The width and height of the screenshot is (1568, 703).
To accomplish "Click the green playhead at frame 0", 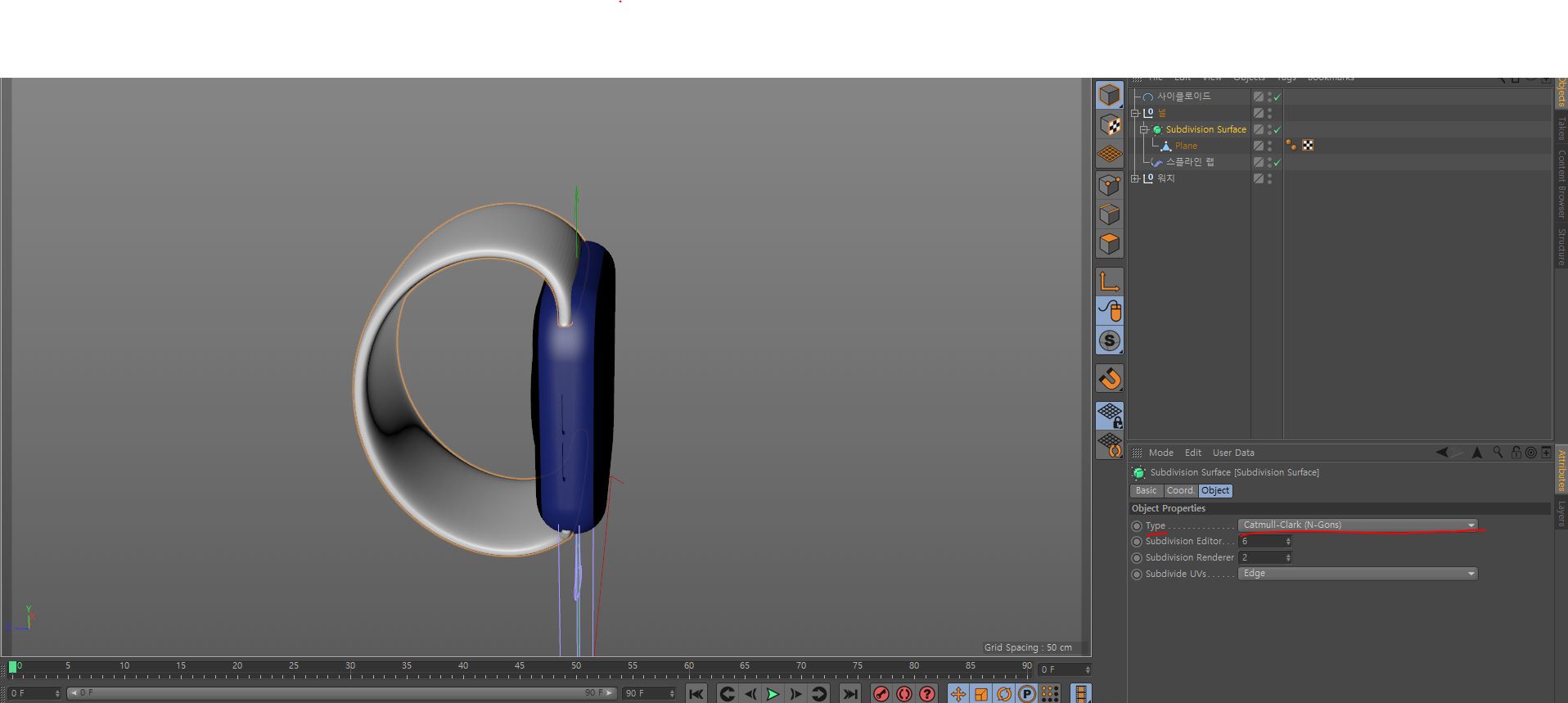I will tap(12, 667).
